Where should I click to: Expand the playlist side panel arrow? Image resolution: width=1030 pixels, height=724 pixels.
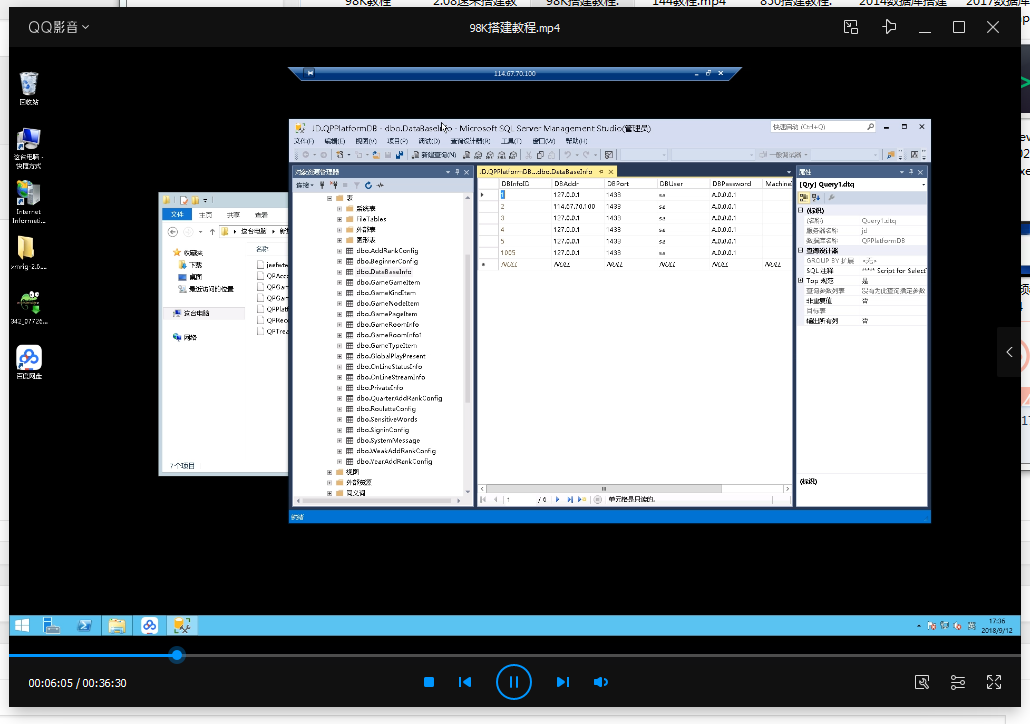(1009, 352)
